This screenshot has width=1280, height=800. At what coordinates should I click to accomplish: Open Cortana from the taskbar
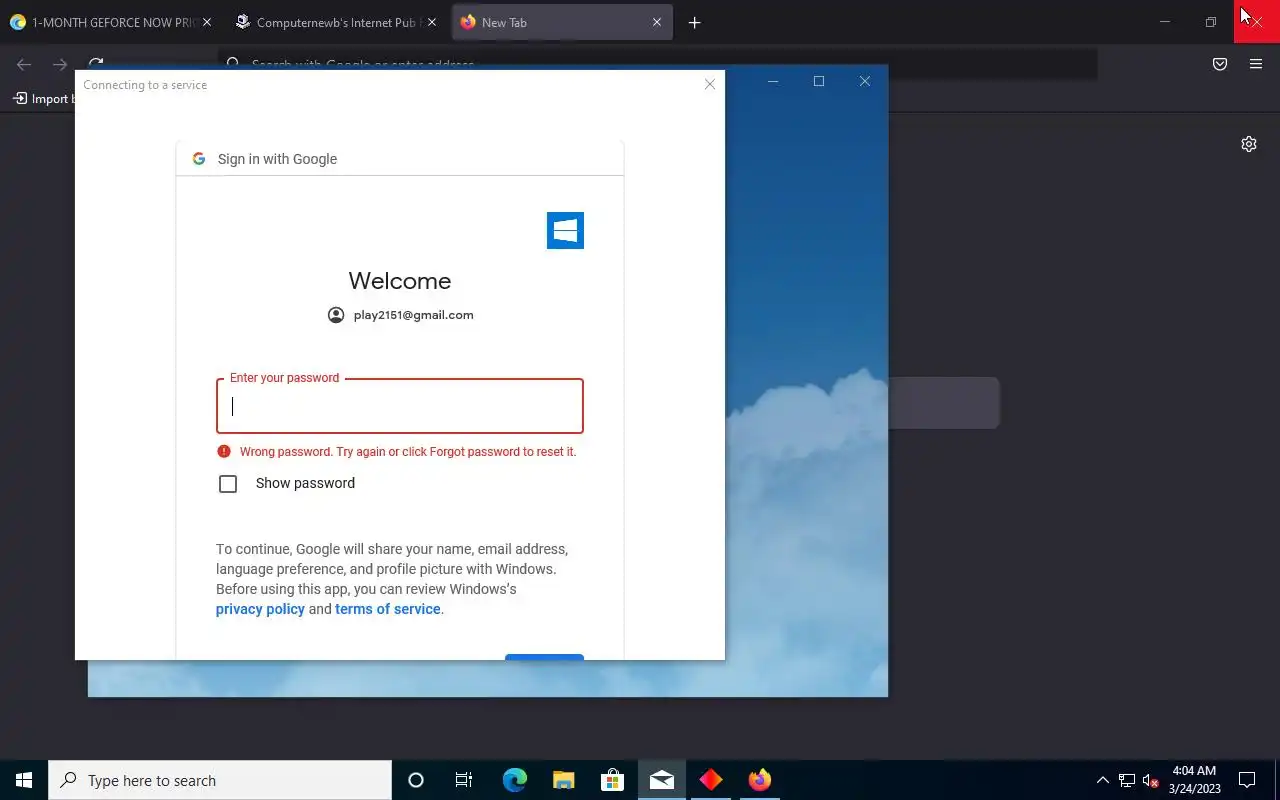pos(416,780)
